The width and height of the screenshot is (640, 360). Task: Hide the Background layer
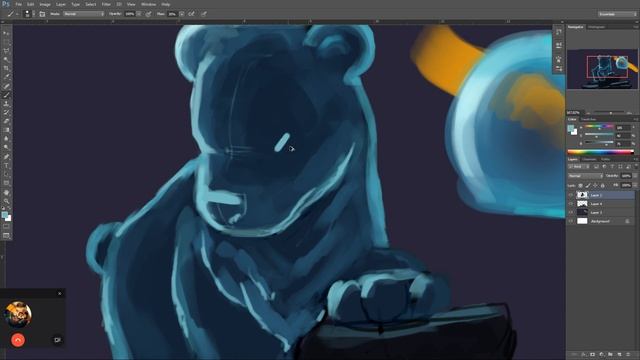571,221
